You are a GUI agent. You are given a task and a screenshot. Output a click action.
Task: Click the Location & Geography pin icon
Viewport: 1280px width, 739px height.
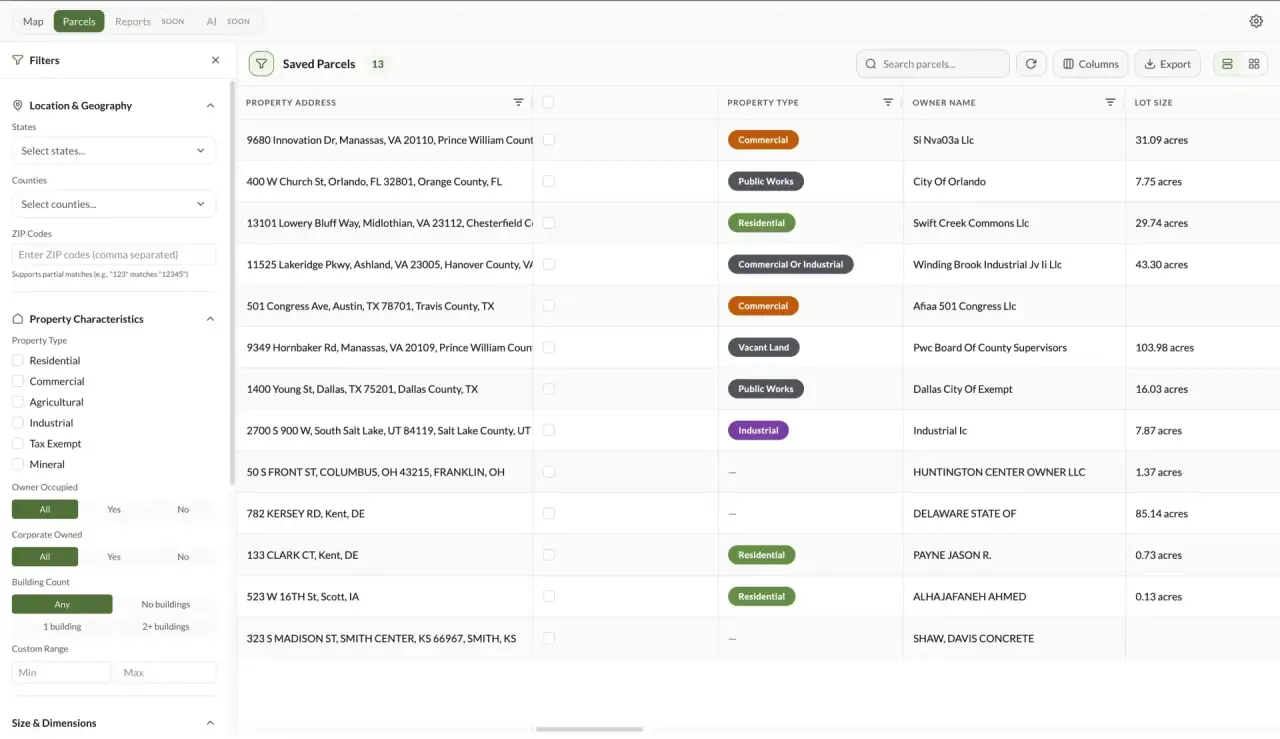[x=18, y=105]
